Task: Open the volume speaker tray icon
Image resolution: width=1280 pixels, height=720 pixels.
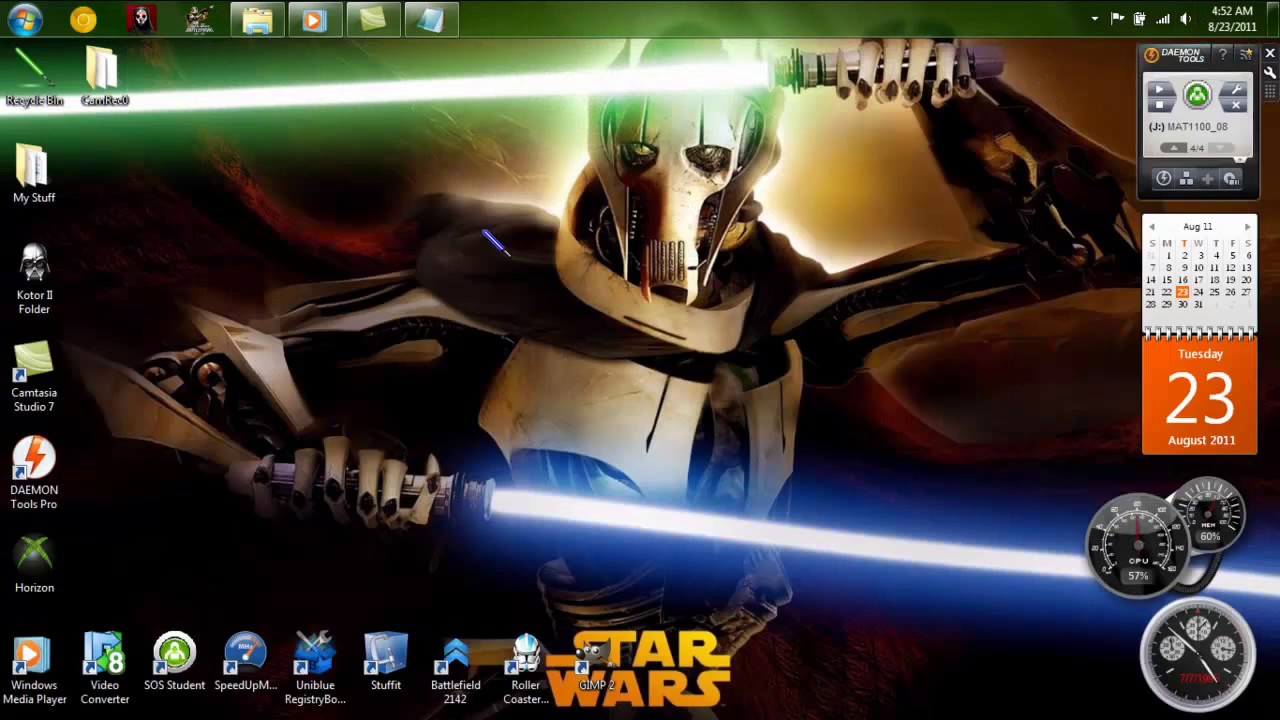Action: pyautogui.click(x=1186, y=19)
